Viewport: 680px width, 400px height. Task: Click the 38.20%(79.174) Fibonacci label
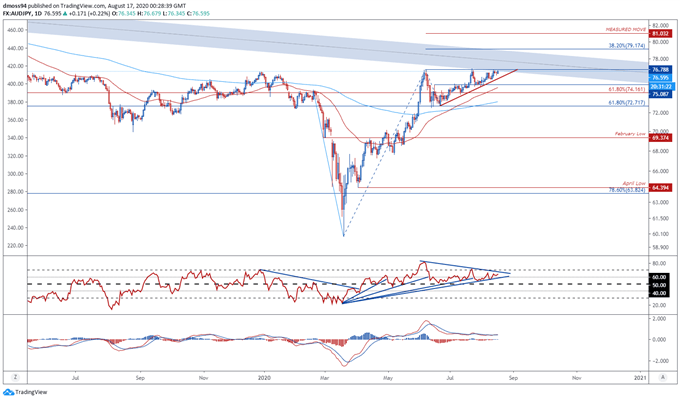coord(627,46)
